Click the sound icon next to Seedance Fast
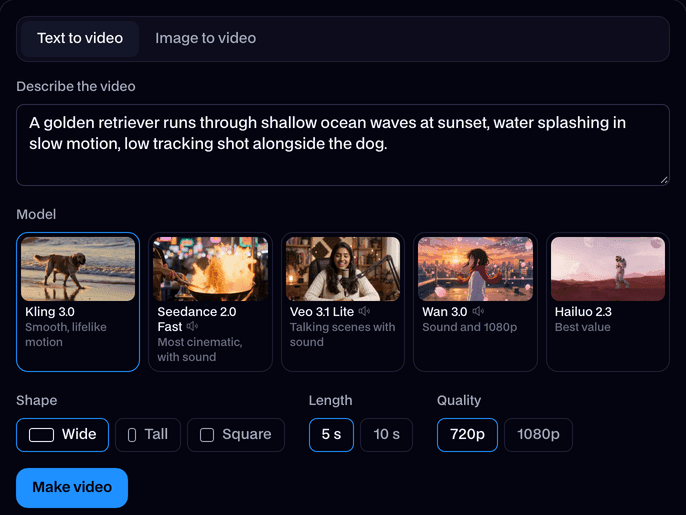Viewport: 686px width, 515px height. pos(192,326)
